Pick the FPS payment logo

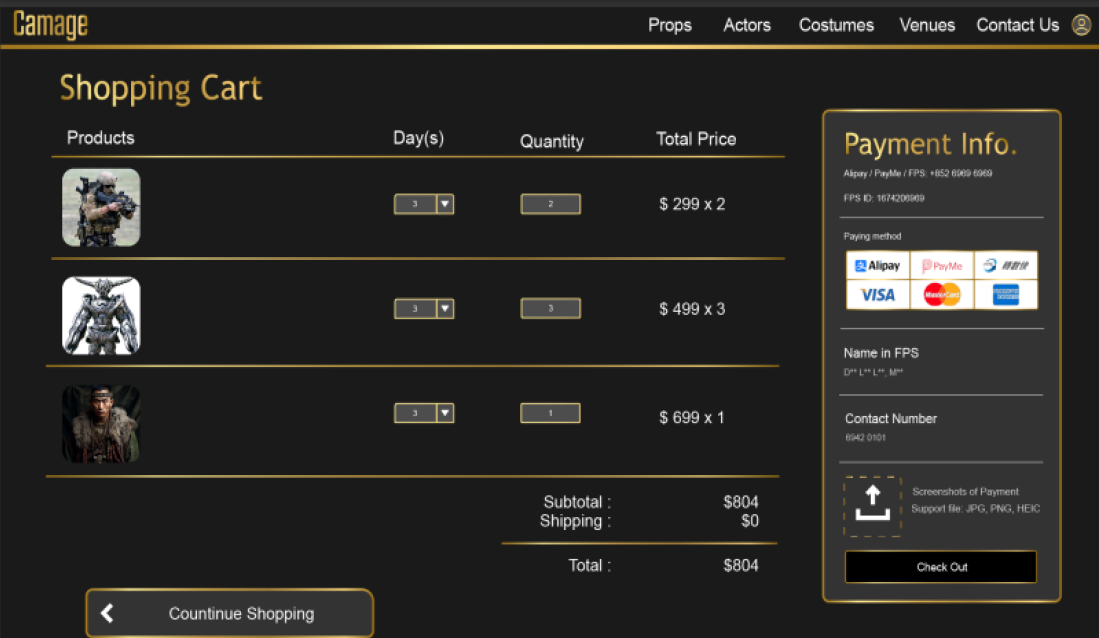(1005, 266)
